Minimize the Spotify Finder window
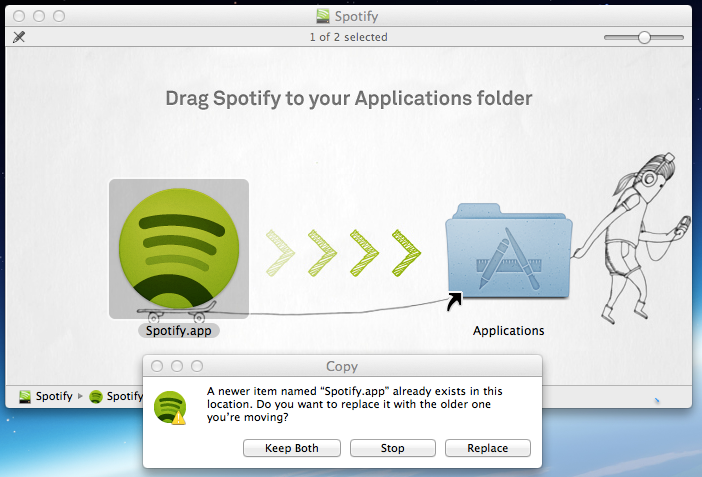 [39, 16]
